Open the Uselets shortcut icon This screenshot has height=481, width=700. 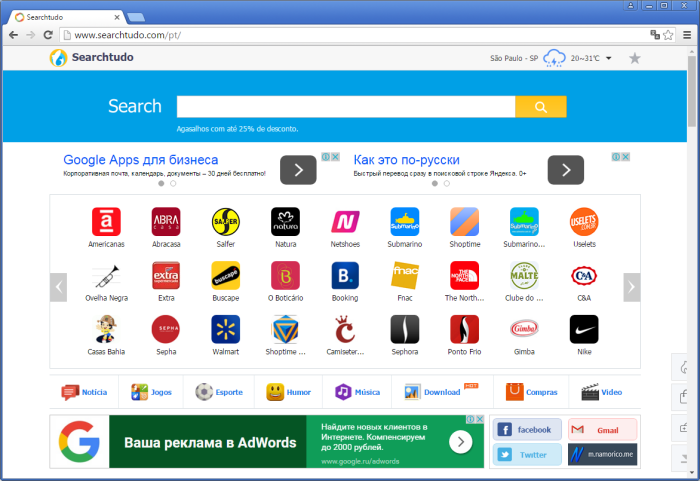(x=584, y=222)
